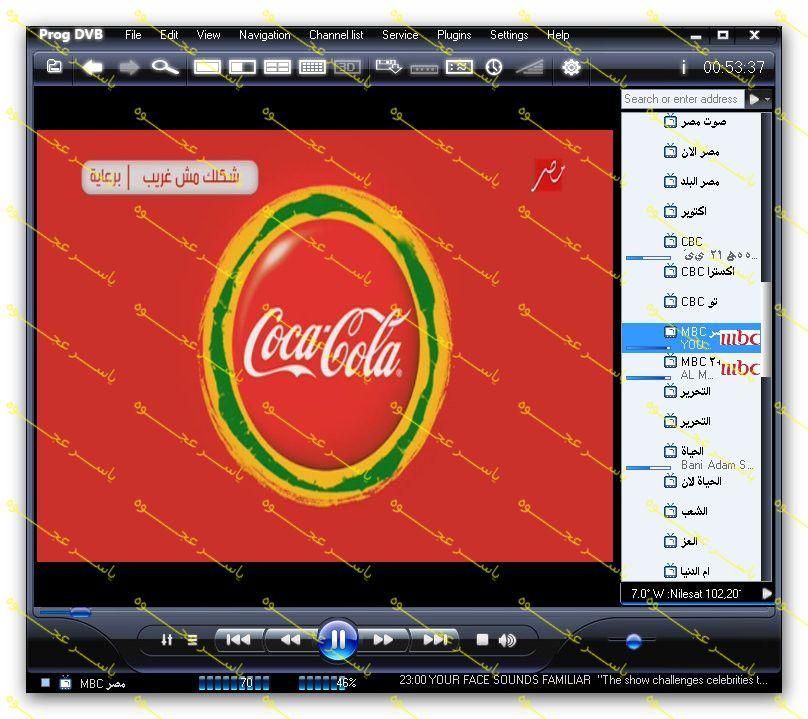
Task: Open search with the magnifier icon
Action: click(165, 67)
